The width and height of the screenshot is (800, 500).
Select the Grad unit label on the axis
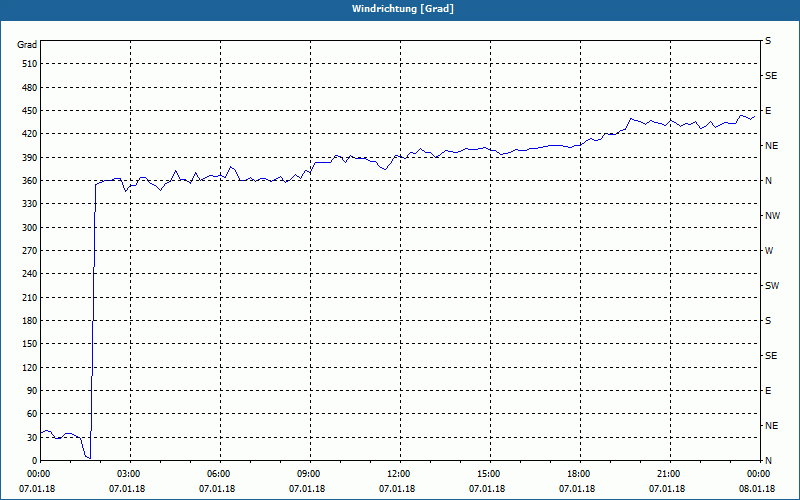pyautogui.click(x=27, y=45)
